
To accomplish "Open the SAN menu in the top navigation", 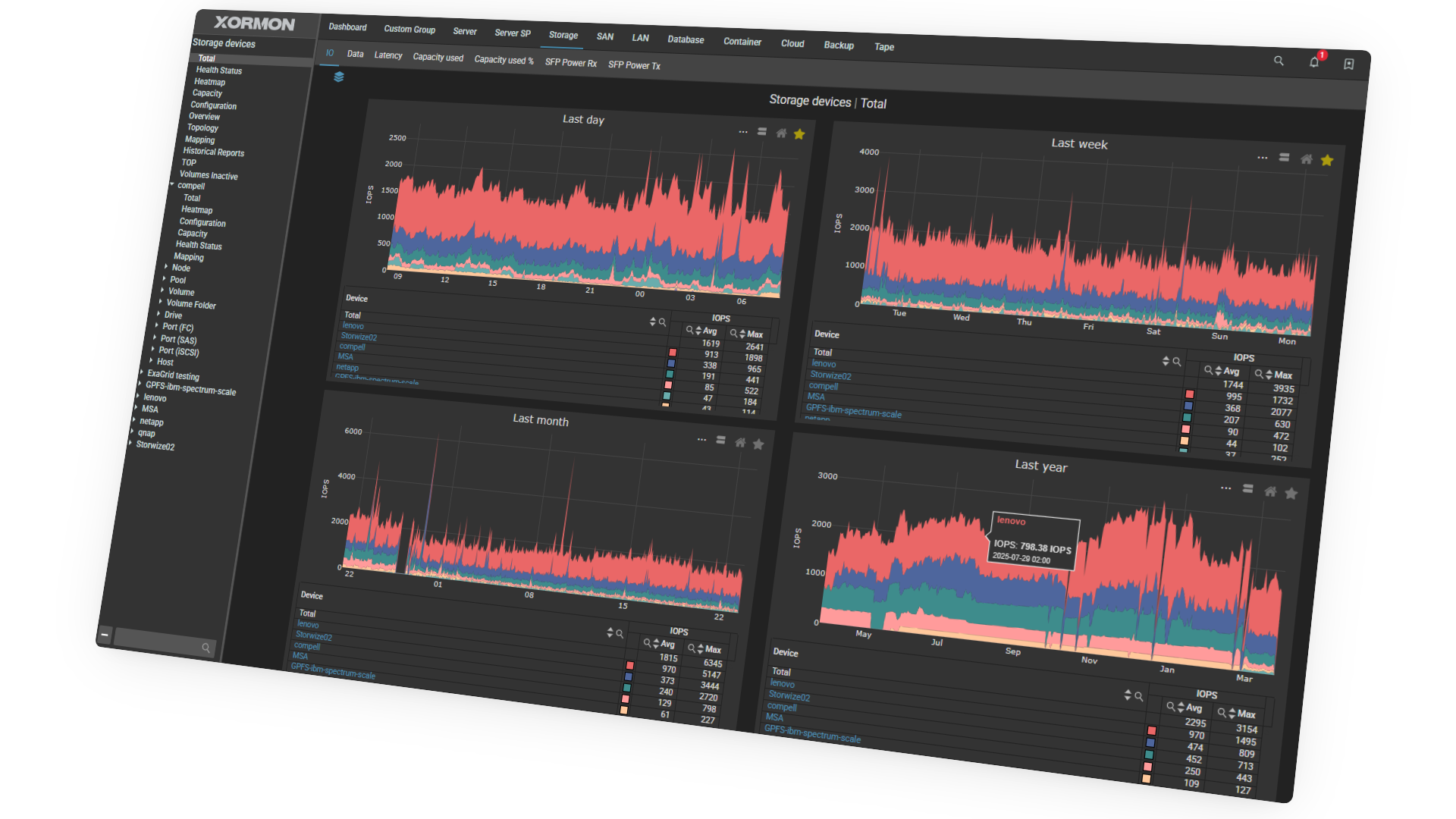I will click(604, 36).
